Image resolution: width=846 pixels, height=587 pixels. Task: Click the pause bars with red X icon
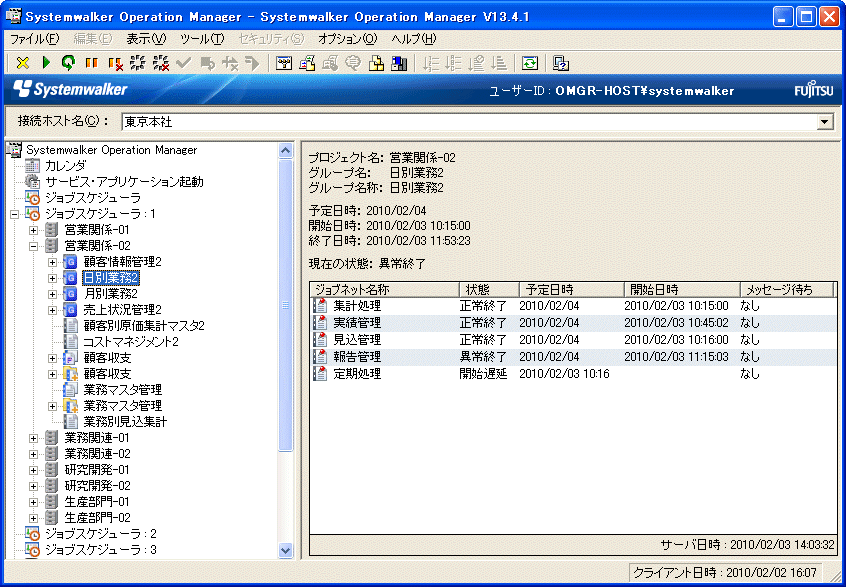pyautogui.click(x=115, y=64)
